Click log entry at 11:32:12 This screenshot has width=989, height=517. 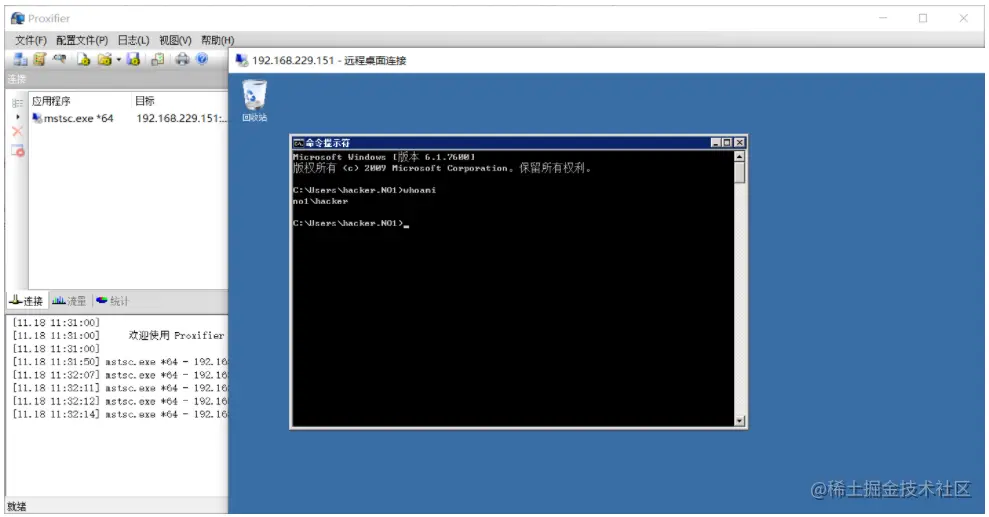click(119, 402)
